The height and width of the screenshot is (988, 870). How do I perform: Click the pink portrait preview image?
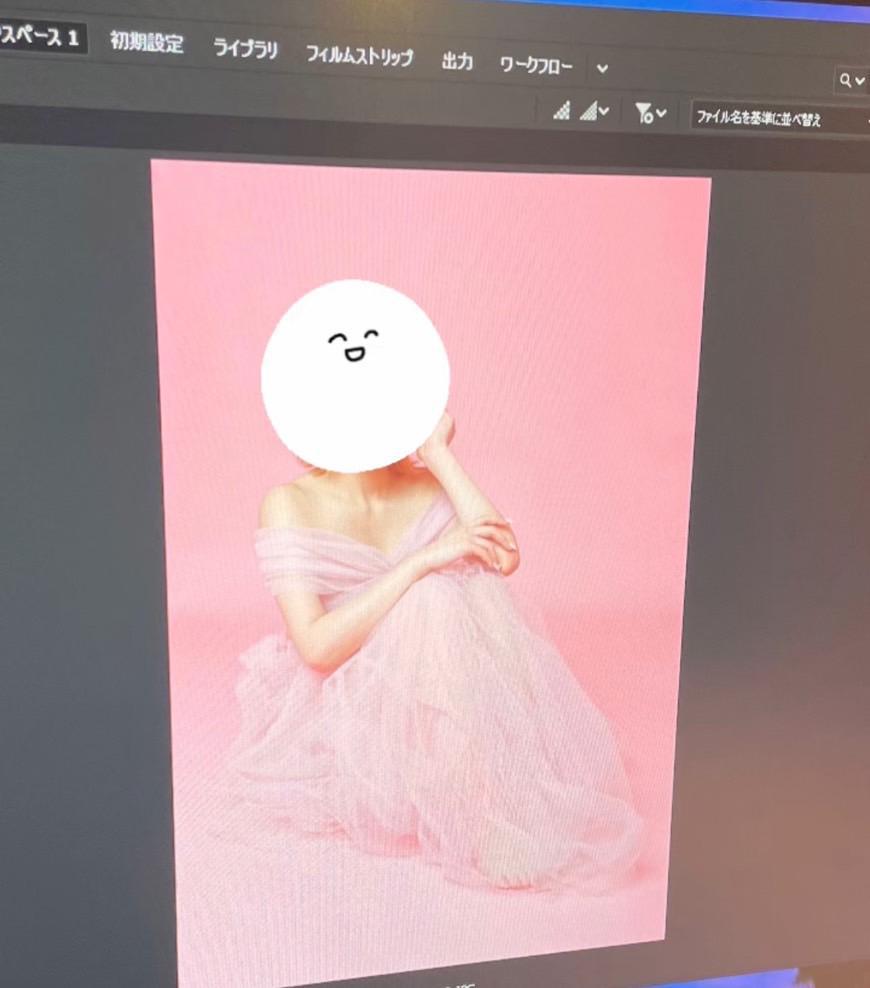(560, 300)
